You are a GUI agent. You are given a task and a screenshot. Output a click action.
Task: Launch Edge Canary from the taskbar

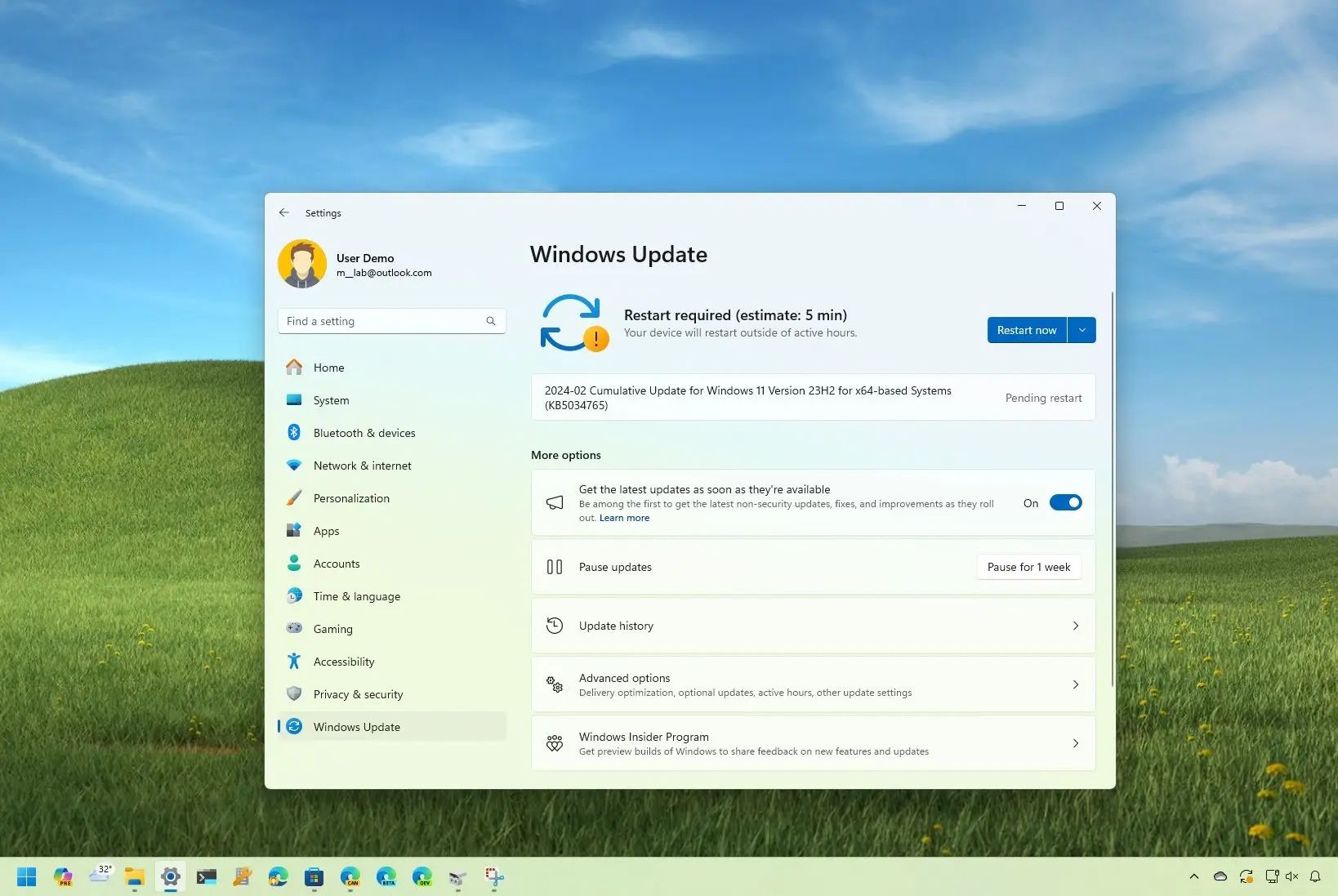click(x=350, y=877)
